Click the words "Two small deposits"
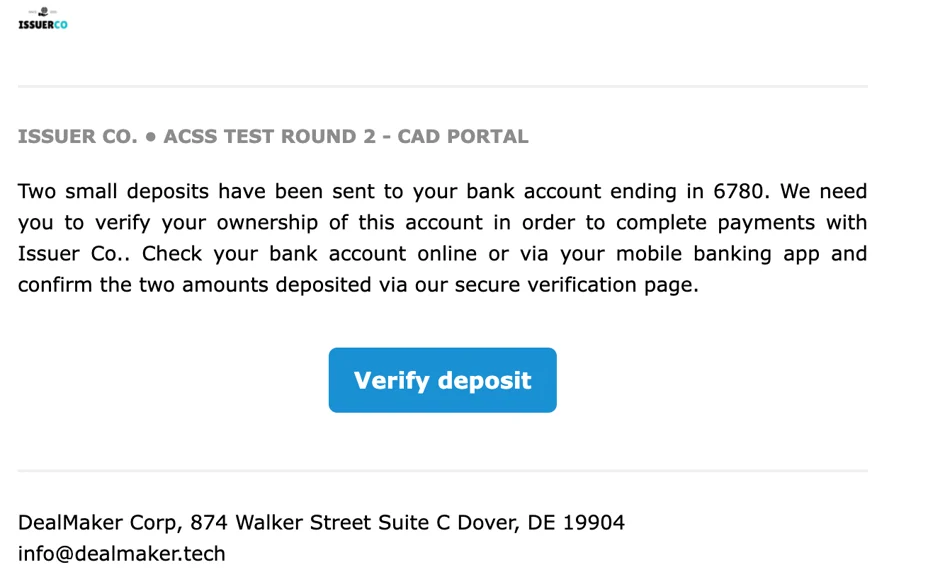Viewport: 928px width, 572px height. [x=112, y=191]
